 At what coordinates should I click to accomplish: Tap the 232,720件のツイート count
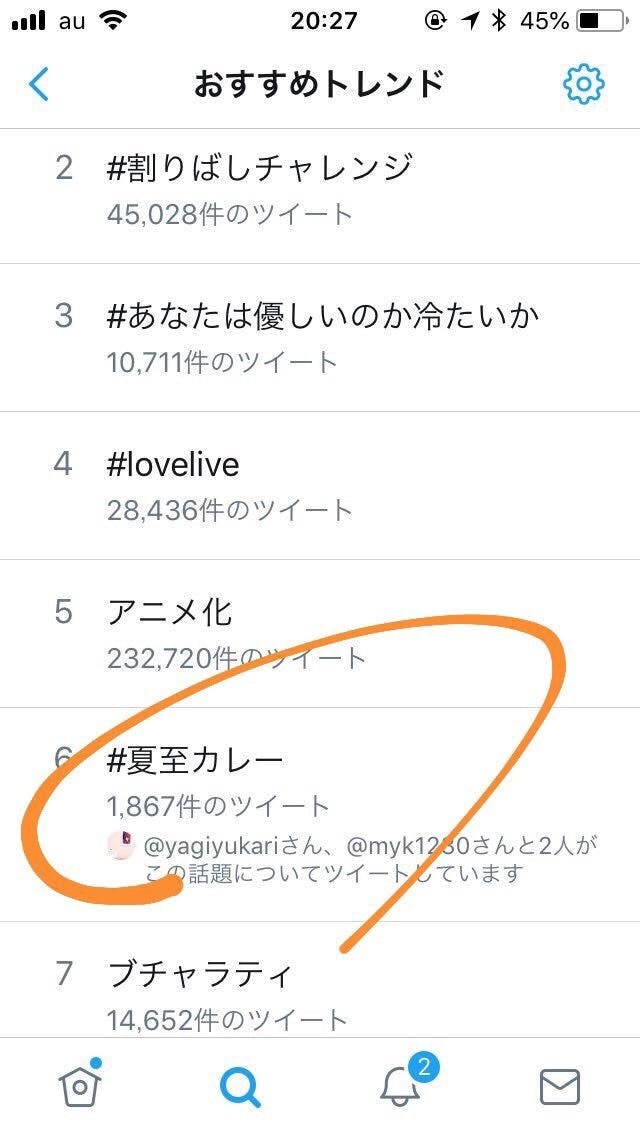coord(237,658)
